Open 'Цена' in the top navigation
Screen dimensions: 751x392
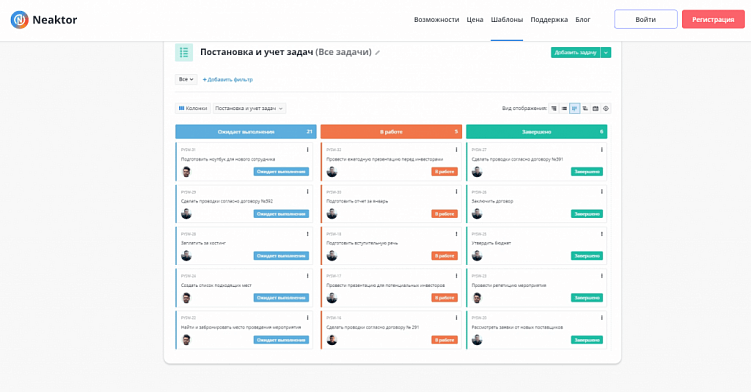475,20
